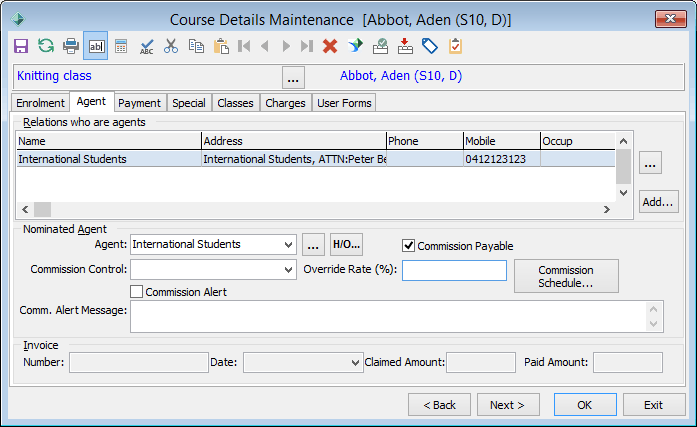Click the Mobile column header
Screen dimensions: 697x427
pyautogui.click(x=502, y=141)
